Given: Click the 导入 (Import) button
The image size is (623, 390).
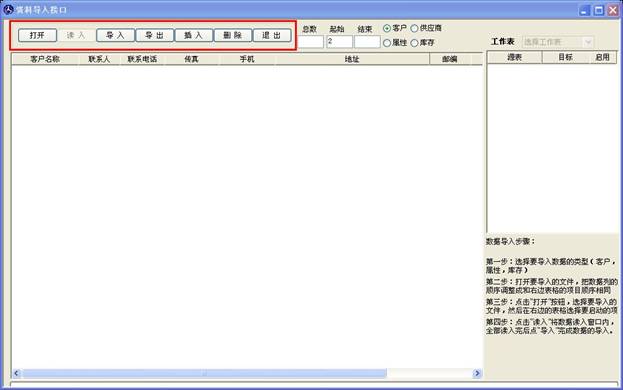Looking at the screenshot, I should pos(115,35).
